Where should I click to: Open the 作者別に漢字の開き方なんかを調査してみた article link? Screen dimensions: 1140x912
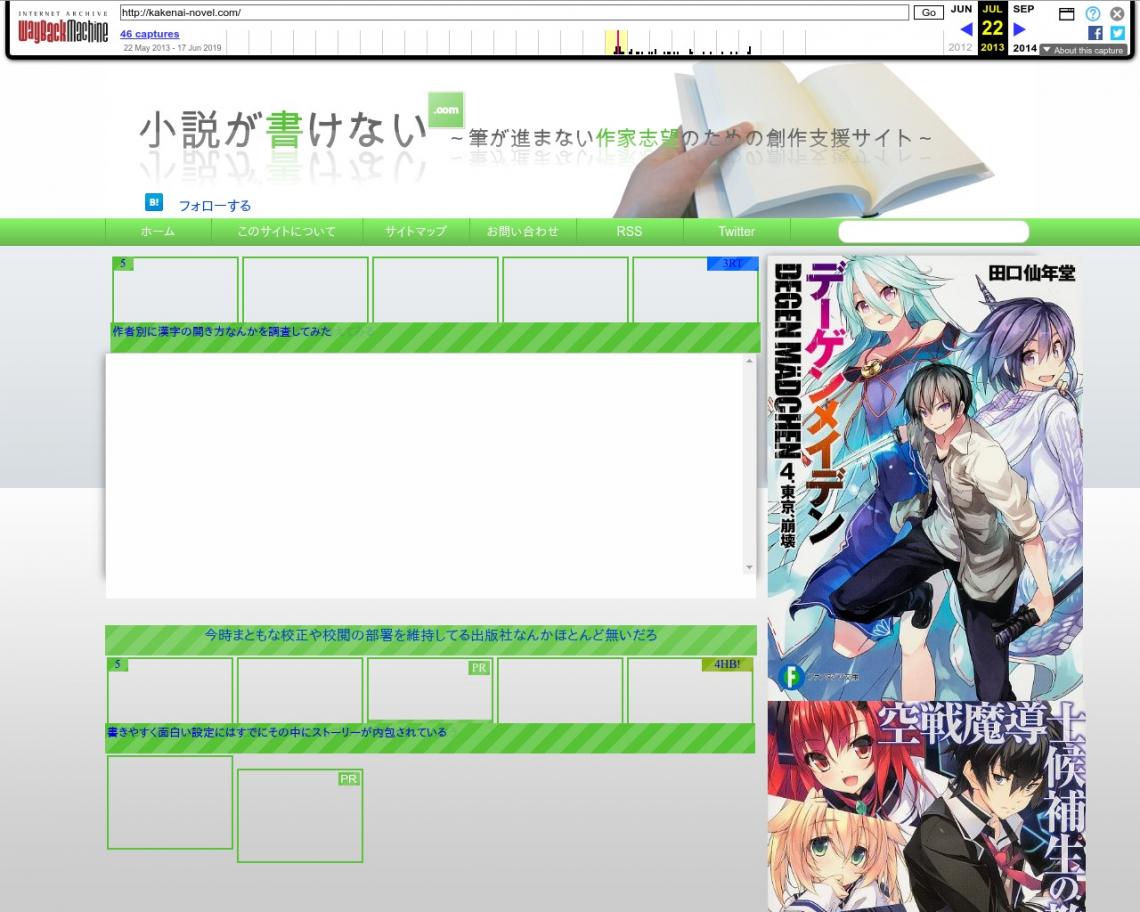point(222,332)
